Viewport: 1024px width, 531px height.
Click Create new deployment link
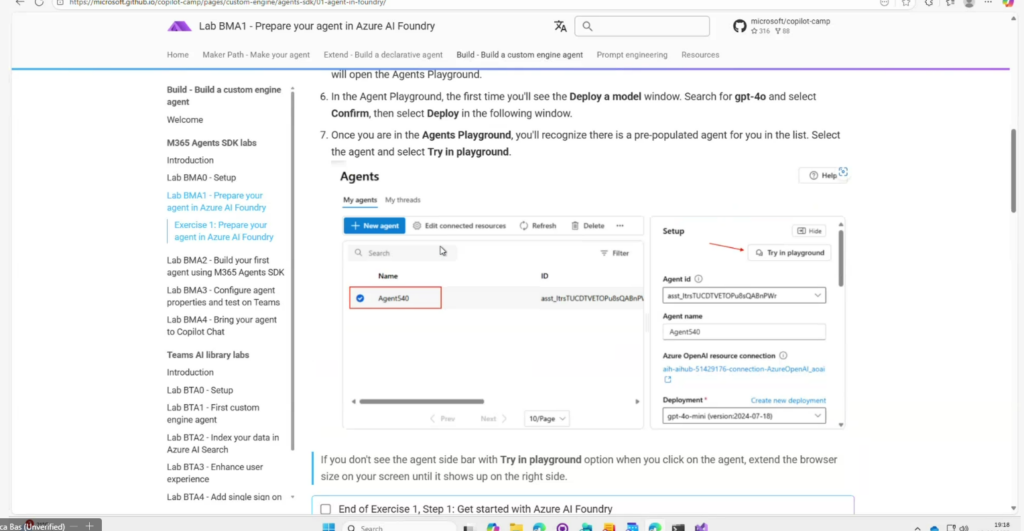coord(788,400)
